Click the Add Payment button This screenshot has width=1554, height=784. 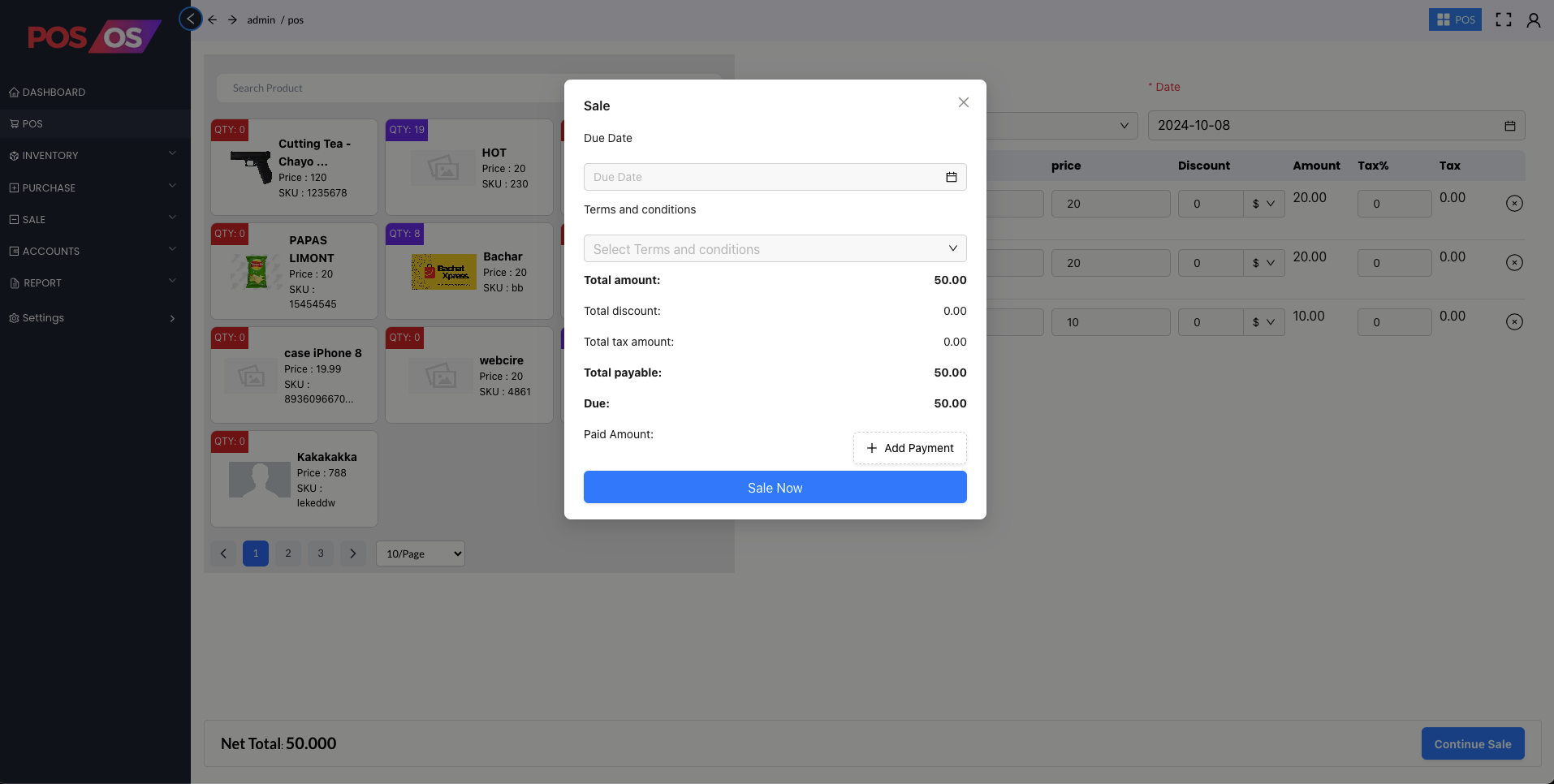pyautogui.click(x=909, y=448)
